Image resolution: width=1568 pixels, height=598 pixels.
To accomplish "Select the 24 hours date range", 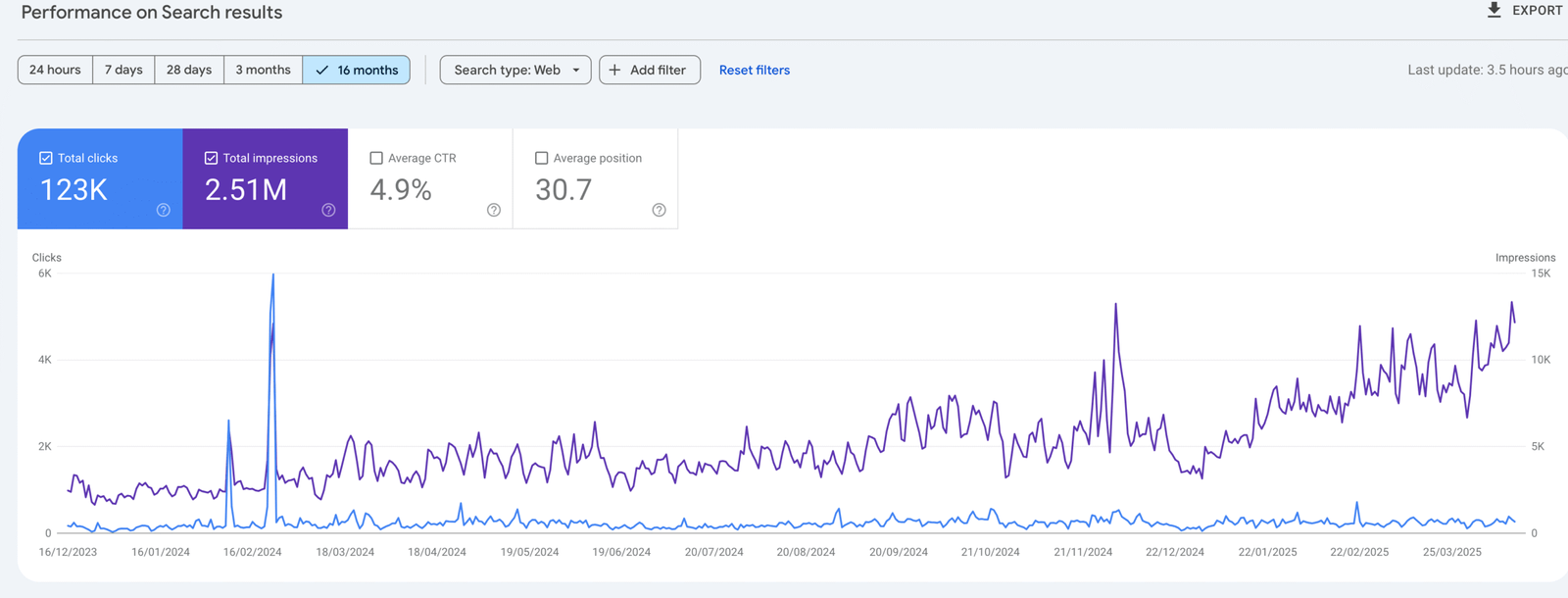I will coord(55,70).
